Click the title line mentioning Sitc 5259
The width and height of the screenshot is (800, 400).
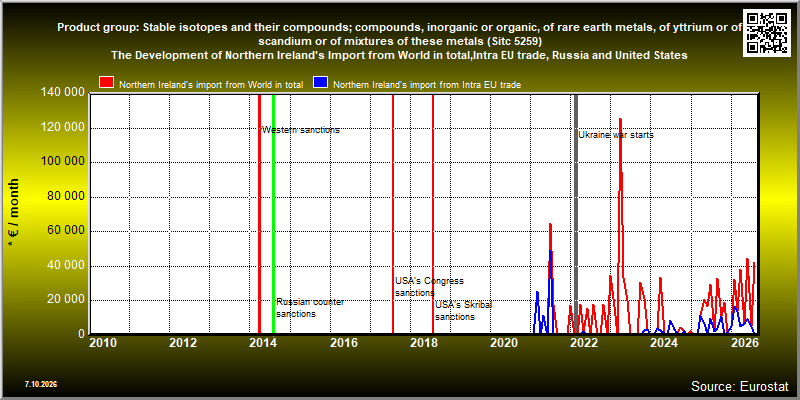[399, 41]
